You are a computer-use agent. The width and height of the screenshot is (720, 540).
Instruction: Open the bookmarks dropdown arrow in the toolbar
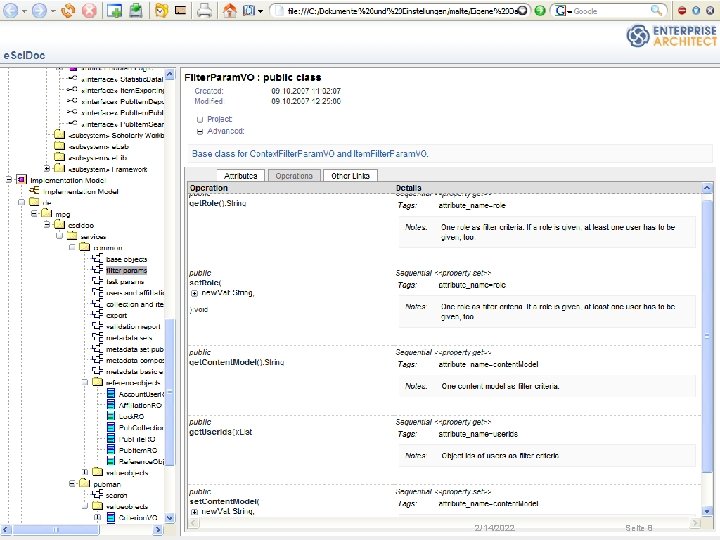click(260, 11)
